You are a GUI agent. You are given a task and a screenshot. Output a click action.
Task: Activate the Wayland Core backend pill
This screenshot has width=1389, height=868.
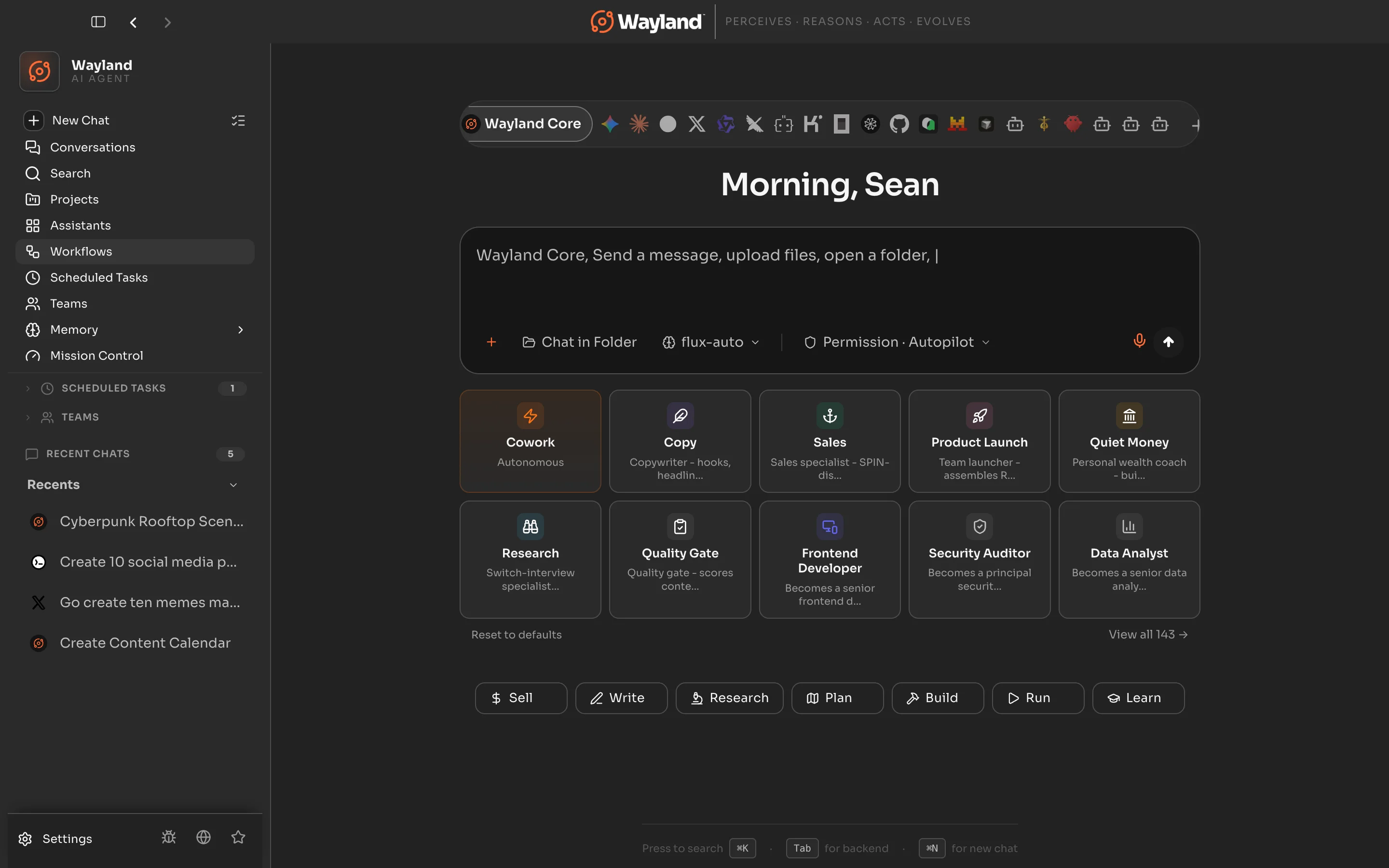pyautogui.click(x=526, y=124)
